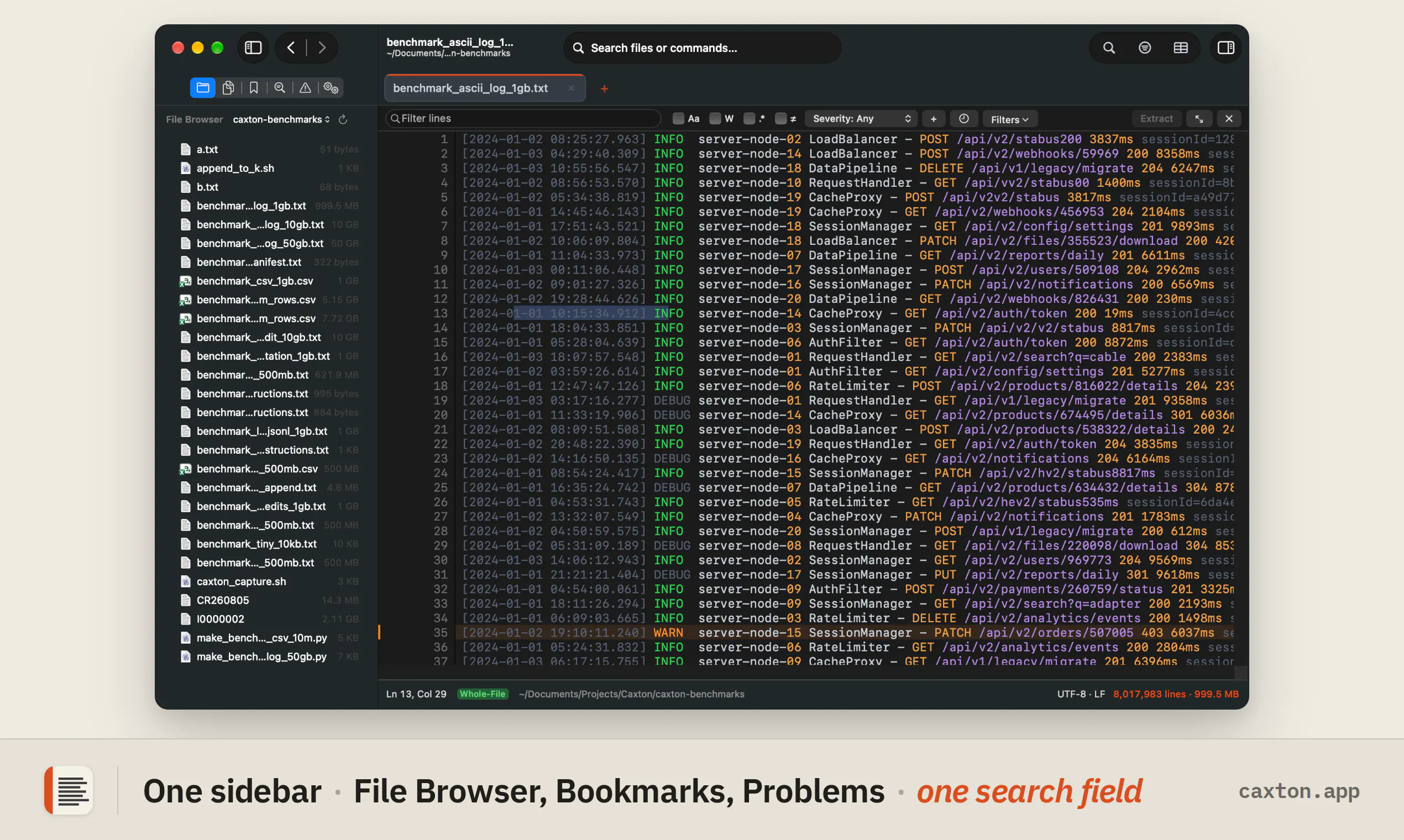
Task: Open caxton_capture.sh file
Action: tap(270, 581)
